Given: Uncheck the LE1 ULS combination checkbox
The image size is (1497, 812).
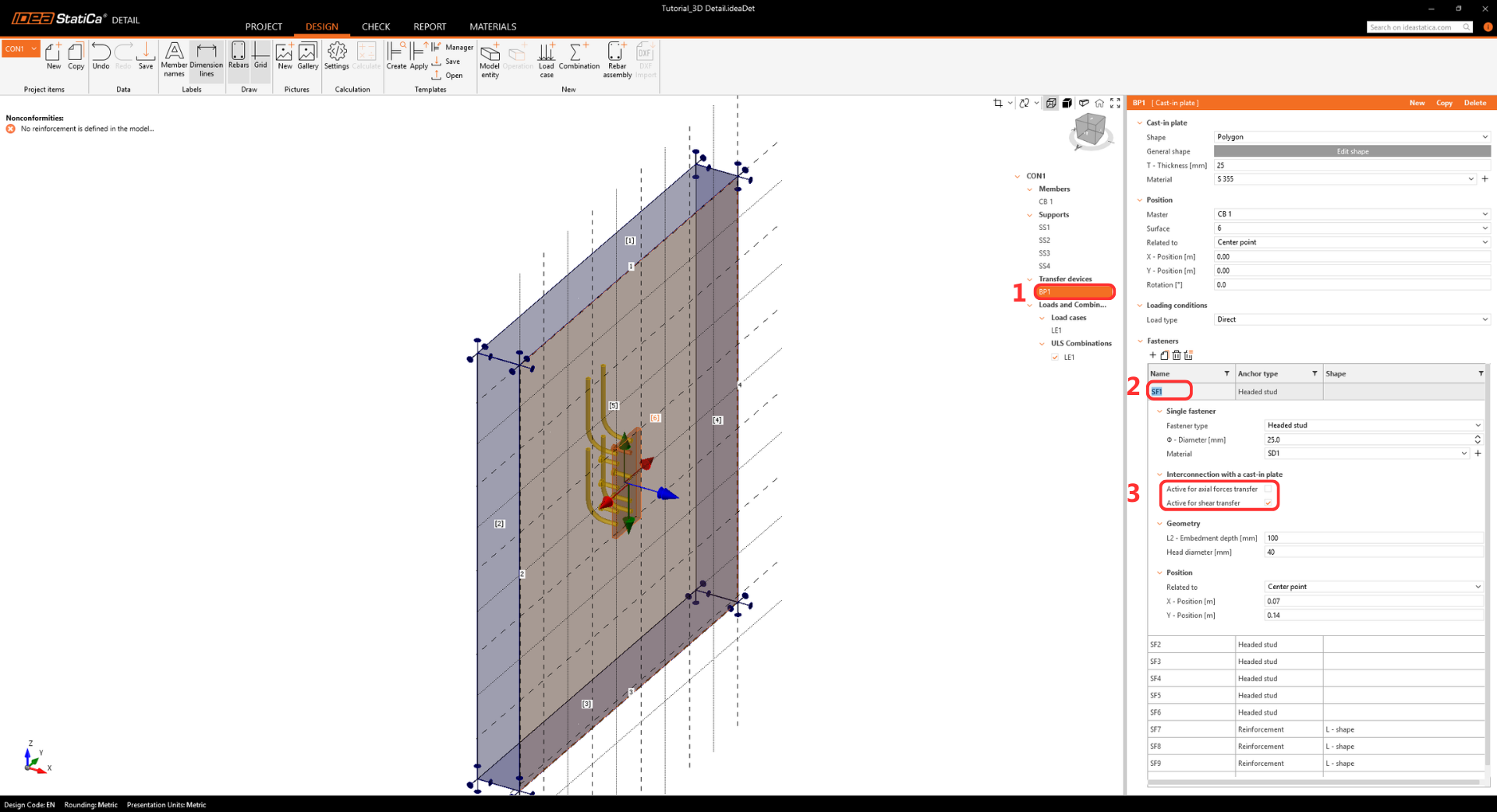Looking at the screenshot, I should (1055, 358).
